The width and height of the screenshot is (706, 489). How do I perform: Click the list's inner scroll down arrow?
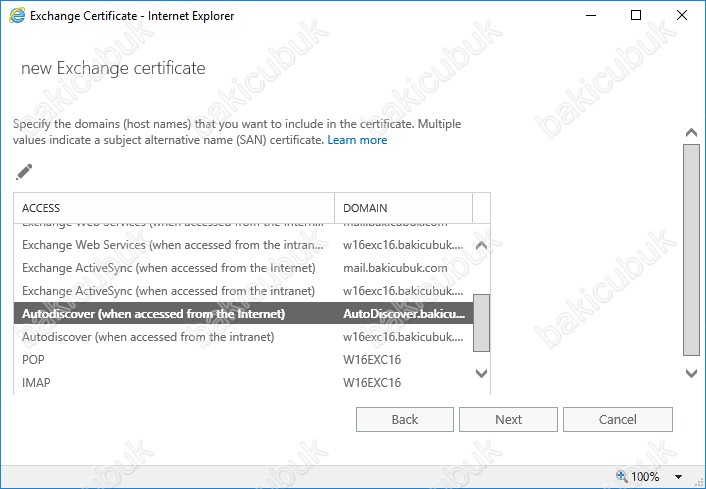tap(481, 373)
